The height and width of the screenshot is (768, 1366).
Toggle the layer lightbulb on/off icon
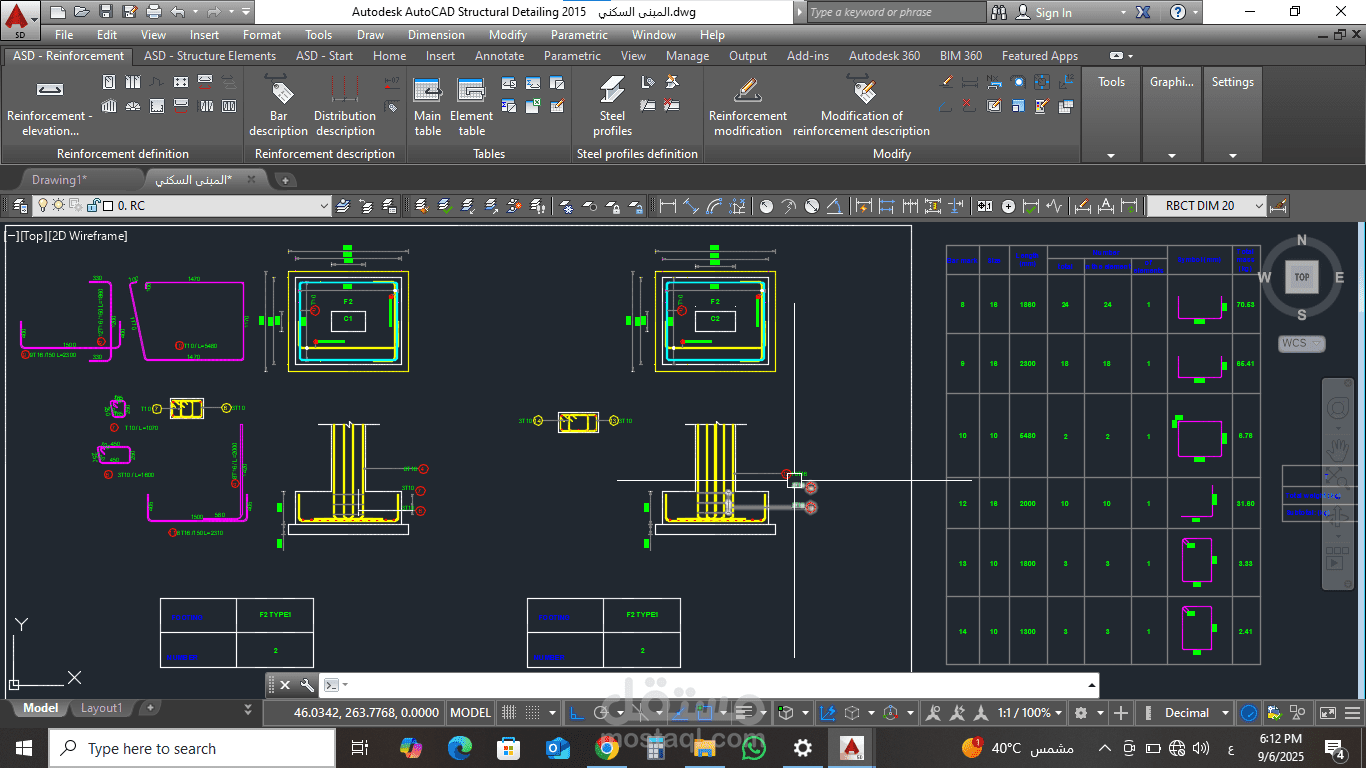(x=43, y=205)
